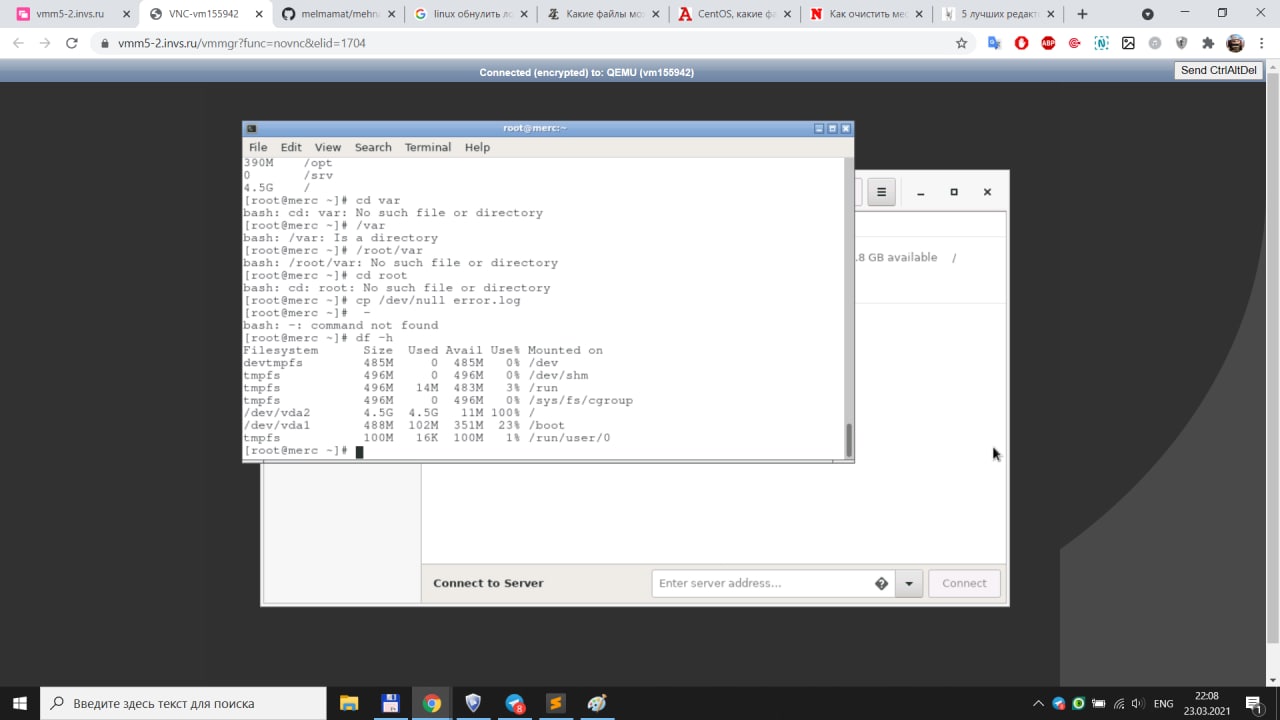View site security lock info

105,44
